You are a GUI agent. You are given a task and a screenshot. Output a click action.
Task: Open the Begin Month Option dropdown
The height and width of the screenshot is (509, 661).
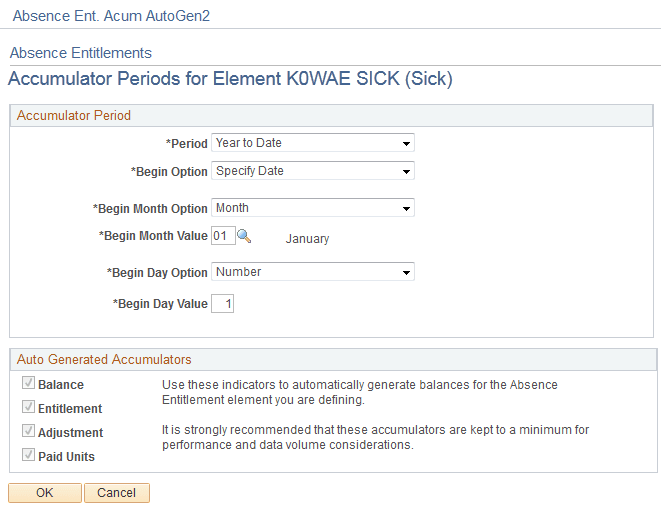313,208
